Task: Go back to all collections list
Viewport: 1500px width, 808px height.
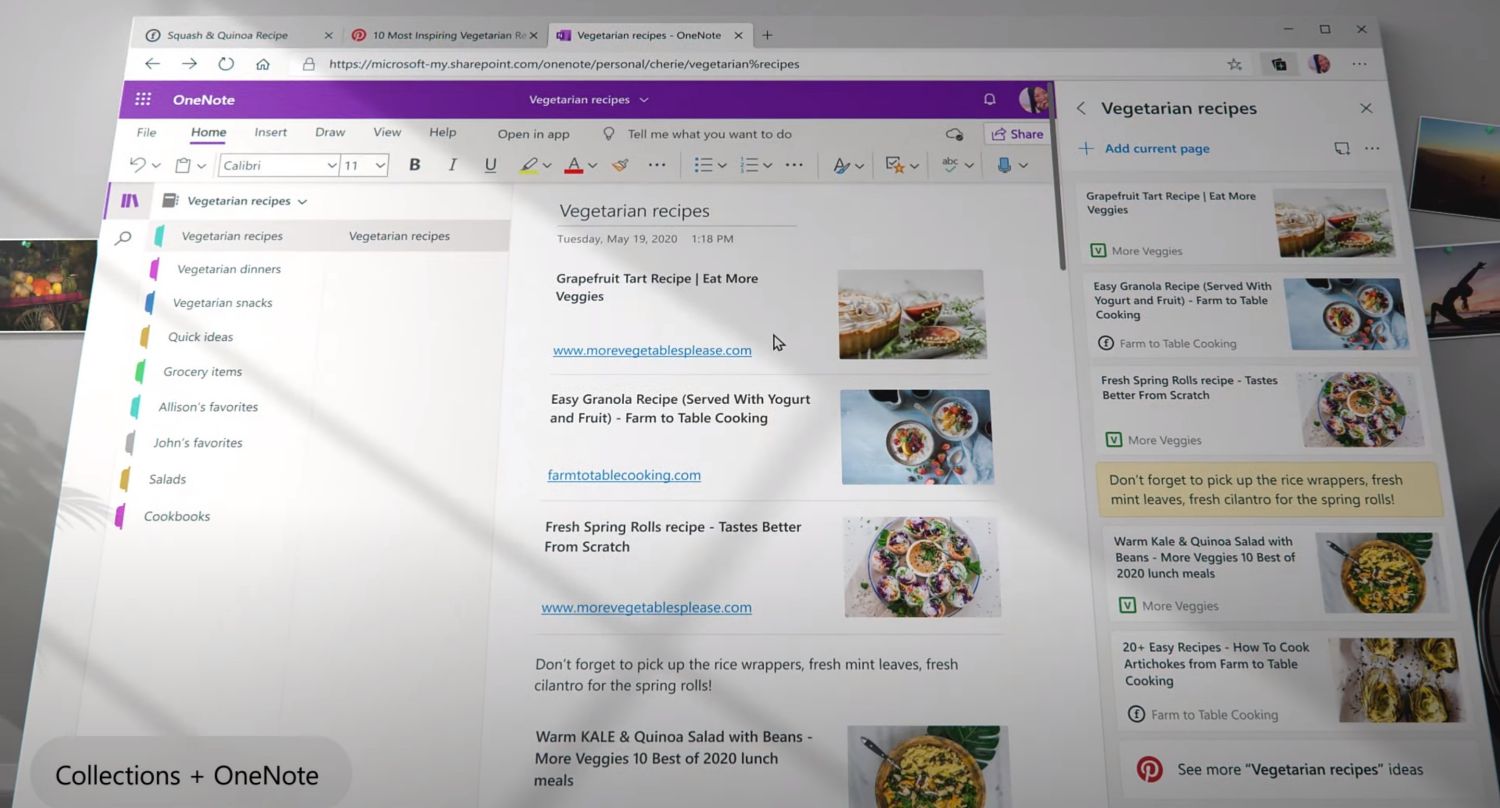Action: 1081,108
